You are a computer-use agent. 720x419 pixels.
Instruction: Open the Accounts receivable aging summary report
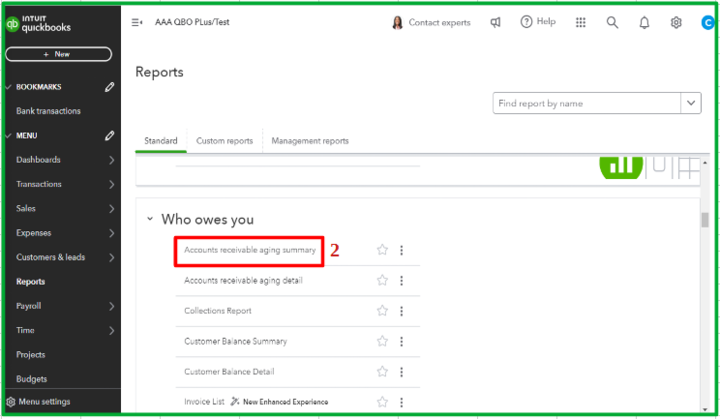pyautogui.click(x=250, y=250)
